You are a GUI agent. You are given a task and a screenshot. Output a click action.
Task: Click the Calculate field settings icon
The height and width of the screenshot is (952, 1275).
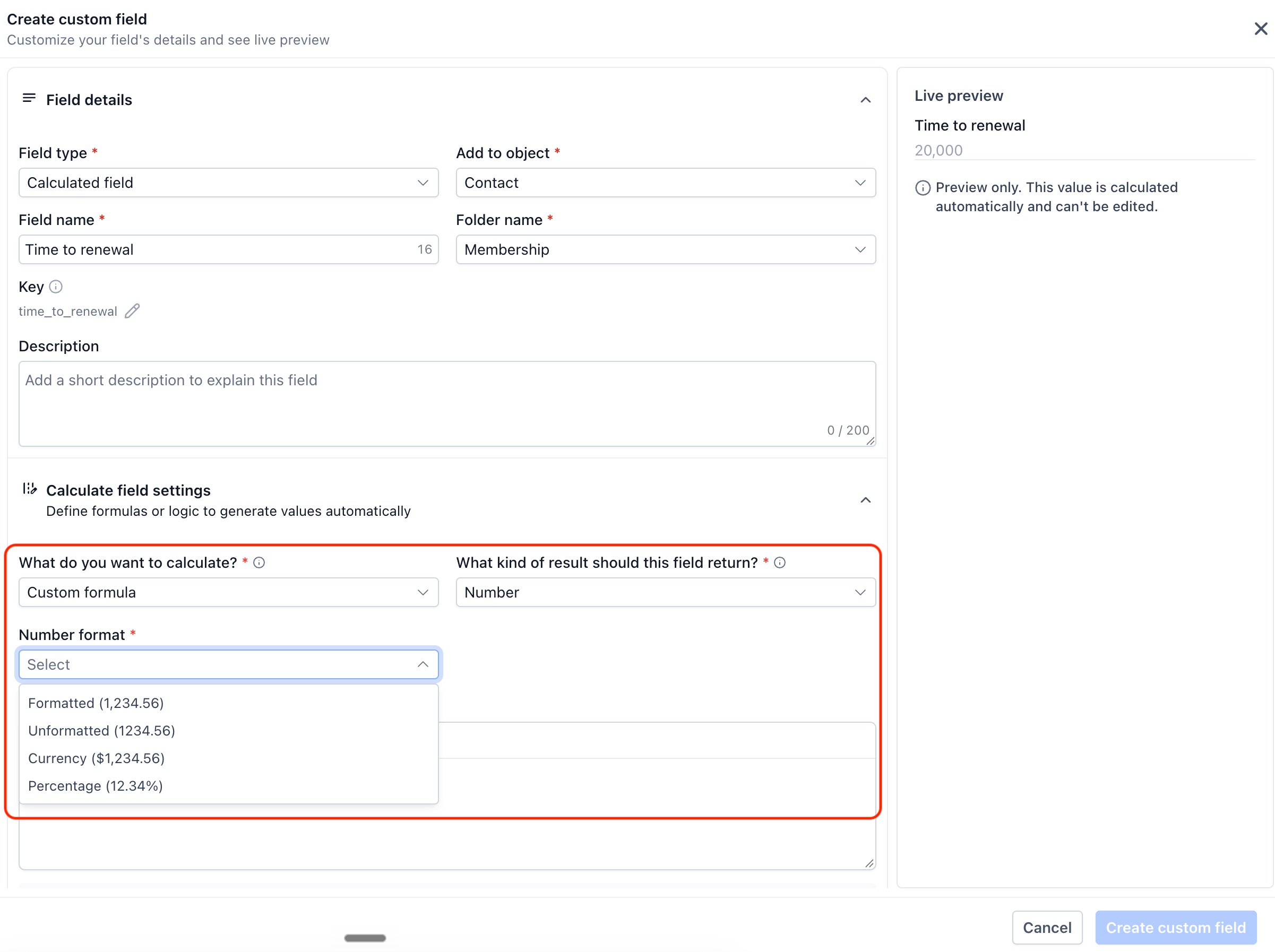[29, 489]
